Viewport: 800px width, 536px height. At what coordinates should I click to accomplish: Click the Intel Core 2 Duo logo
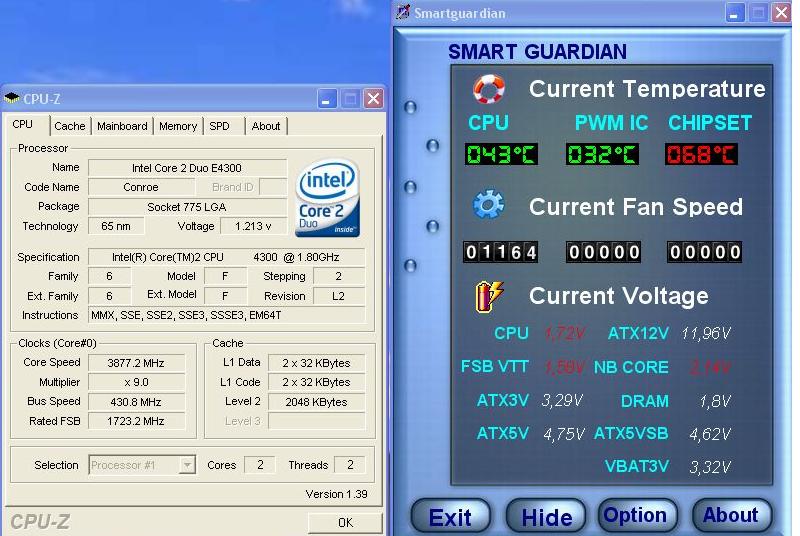(328, 198)
